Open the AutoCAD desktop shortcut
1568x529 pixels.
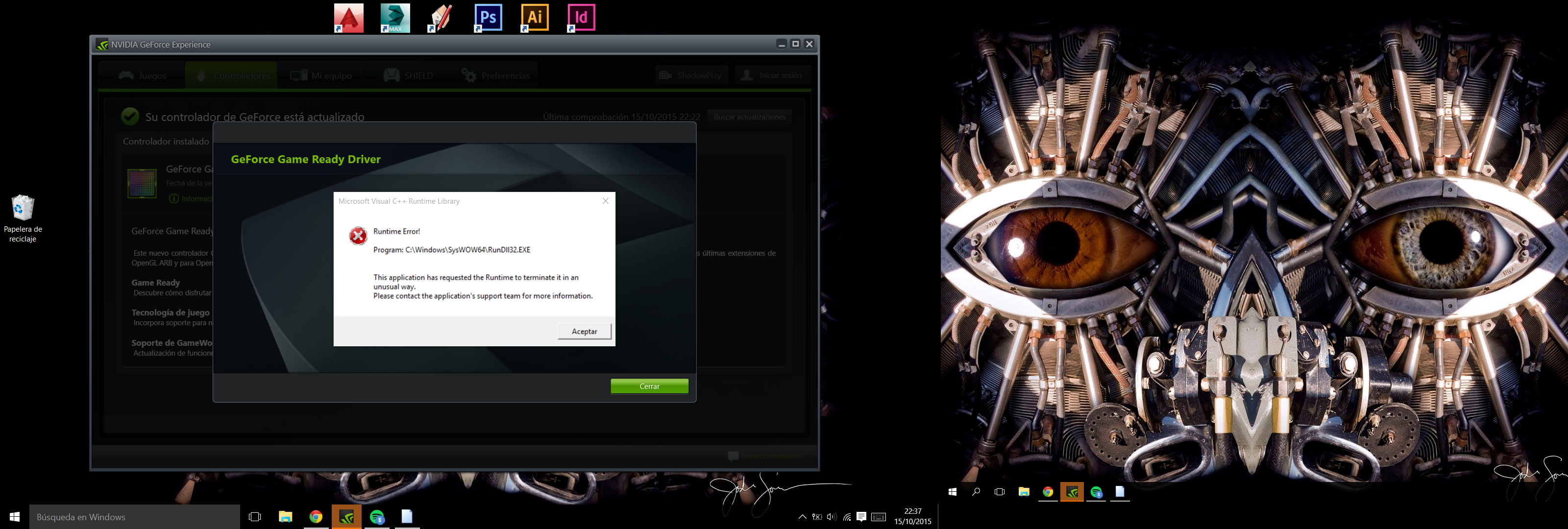[349, 18]
